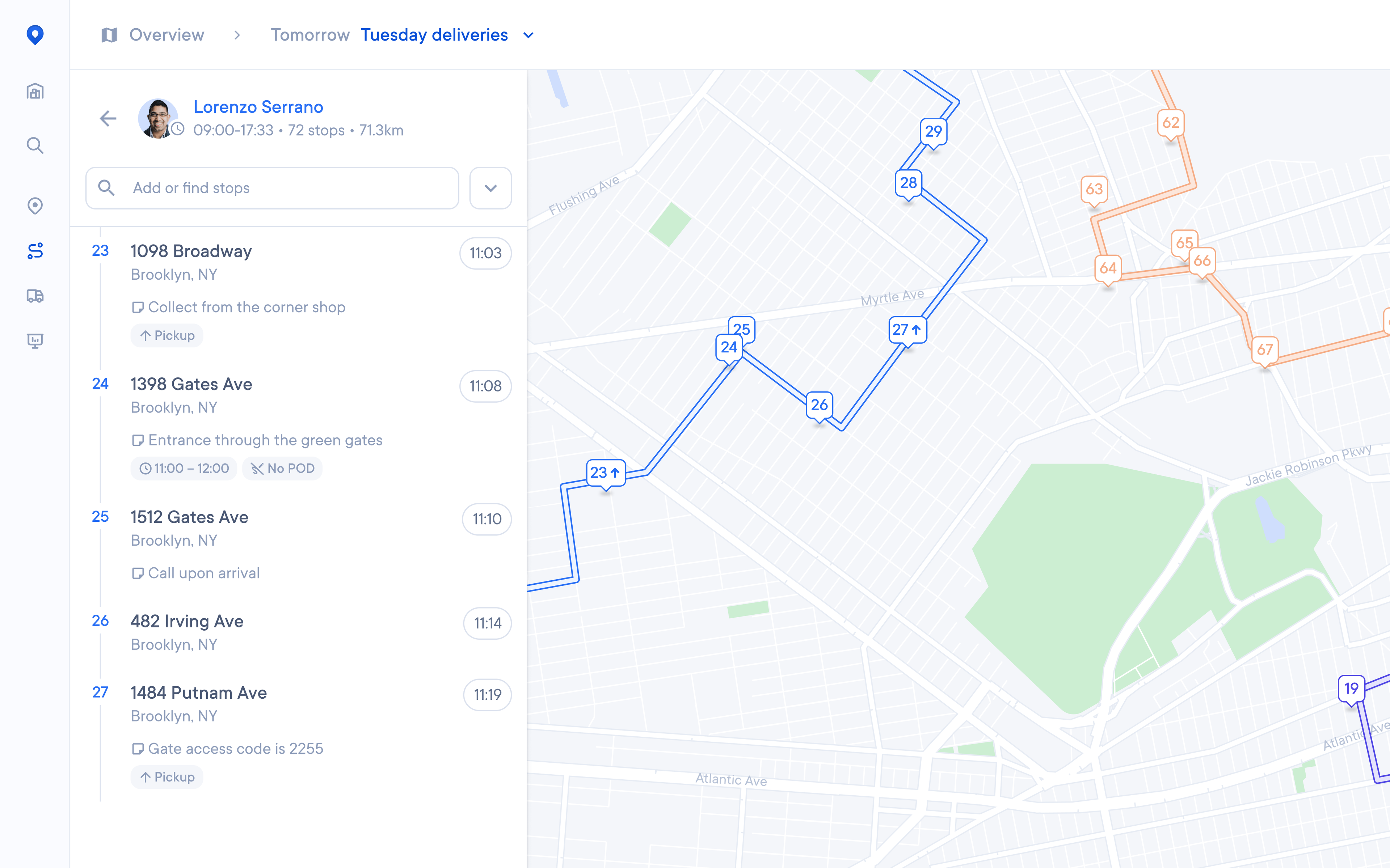The width and height of the screenshot is (1390, 868).
Task: Click Tuesday deliveries plan title
Action: tap(434, 35)
